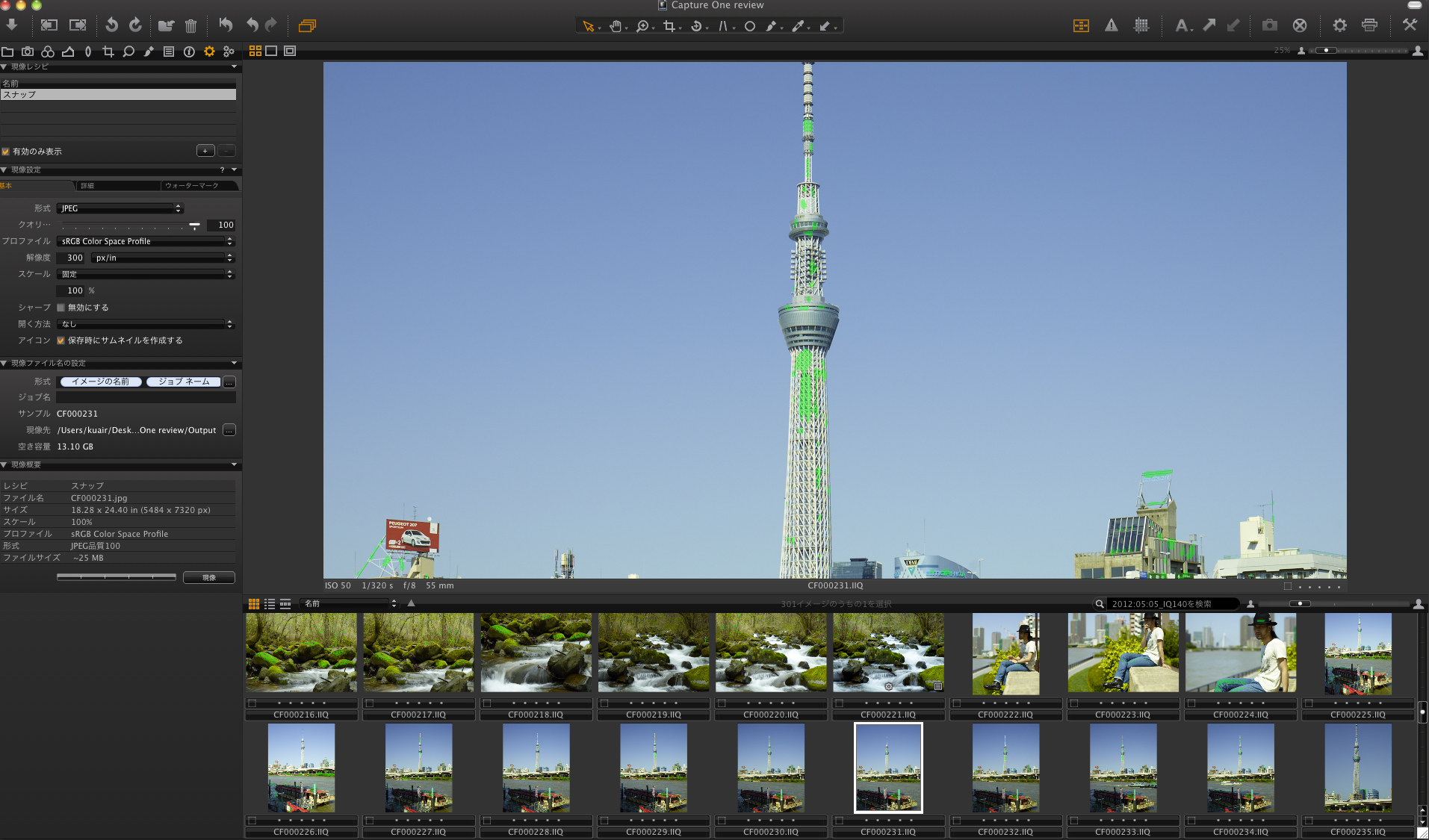Select the Crop tool in cursor toolbar

669,26
